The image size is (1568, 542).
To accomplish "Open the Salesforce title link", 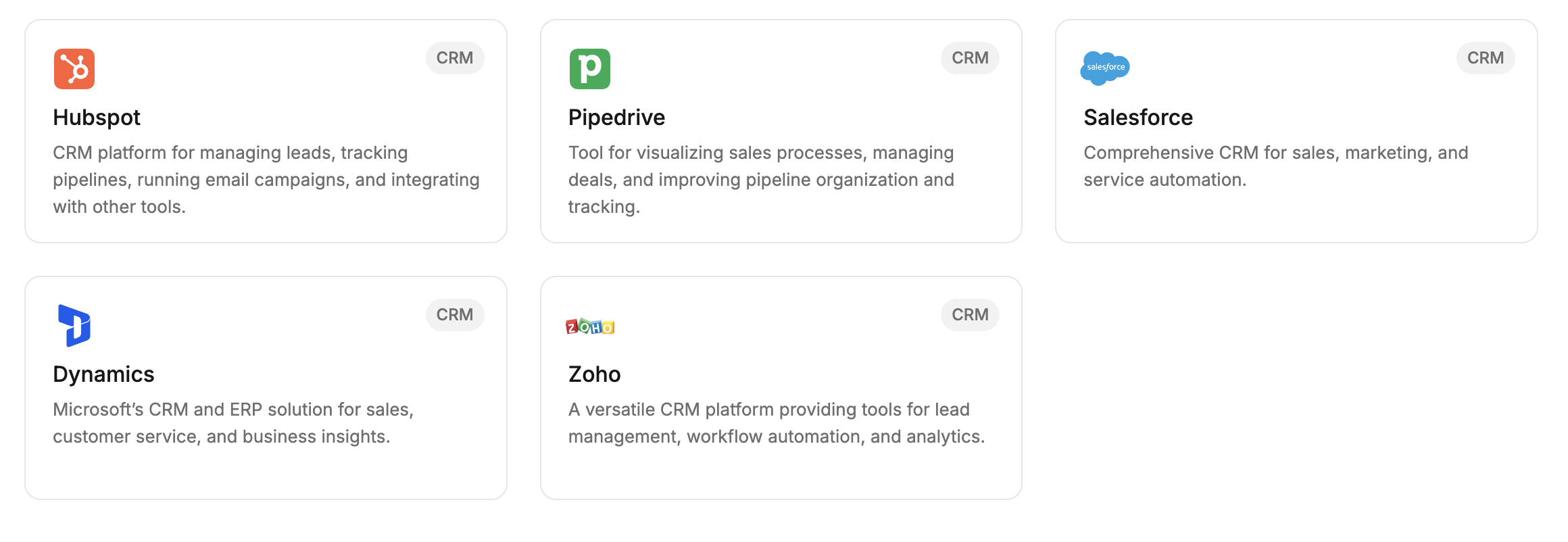I will pyautogui.click(x=1137, y=118).
